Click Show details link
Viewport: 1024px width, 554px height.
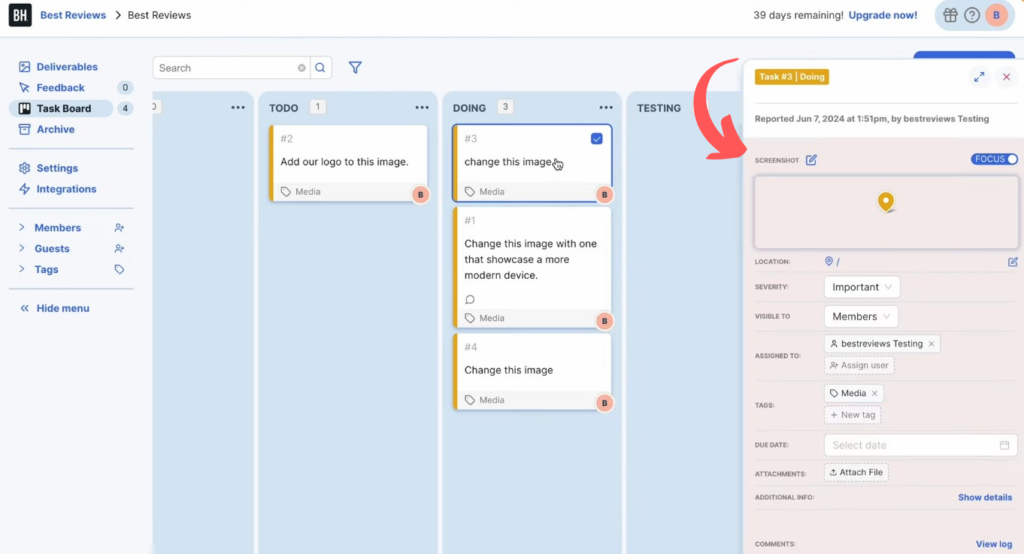click(x=985, y=498)
